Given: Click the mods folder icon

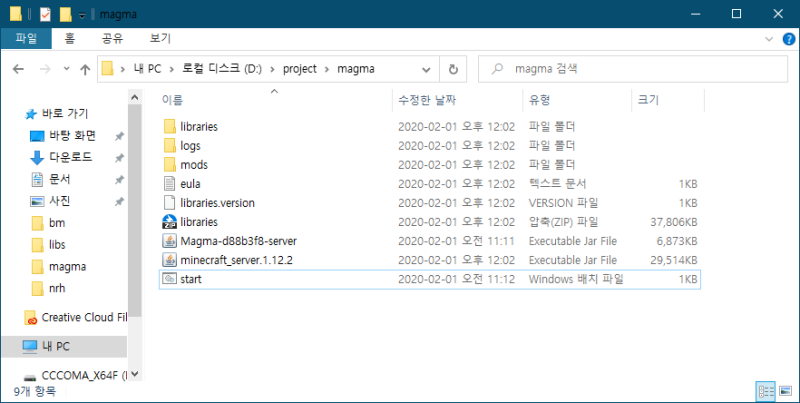Looking at the screenshot, I should coord(170,165).
